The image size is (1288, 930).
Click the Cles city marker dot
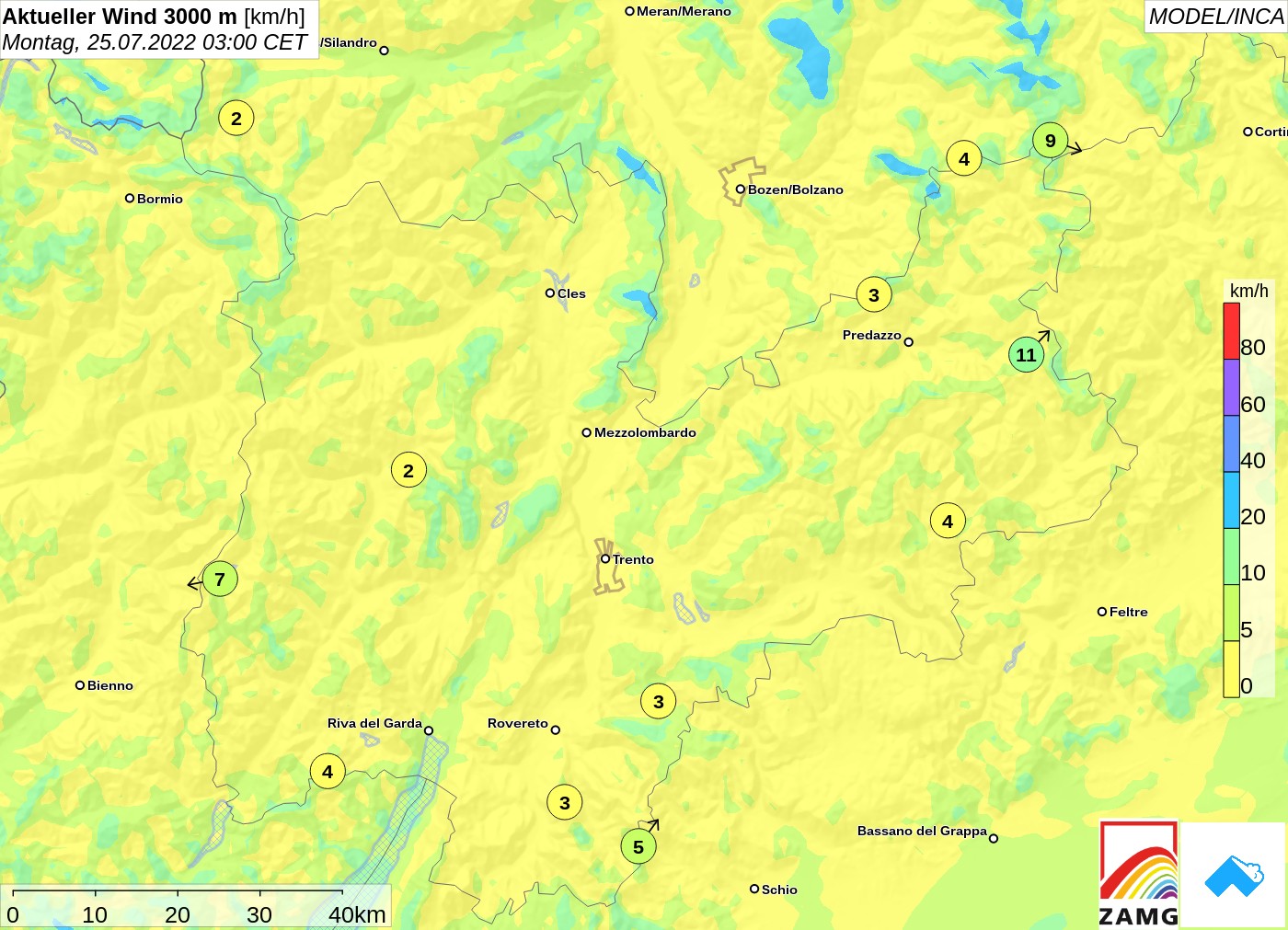point(550,293)
